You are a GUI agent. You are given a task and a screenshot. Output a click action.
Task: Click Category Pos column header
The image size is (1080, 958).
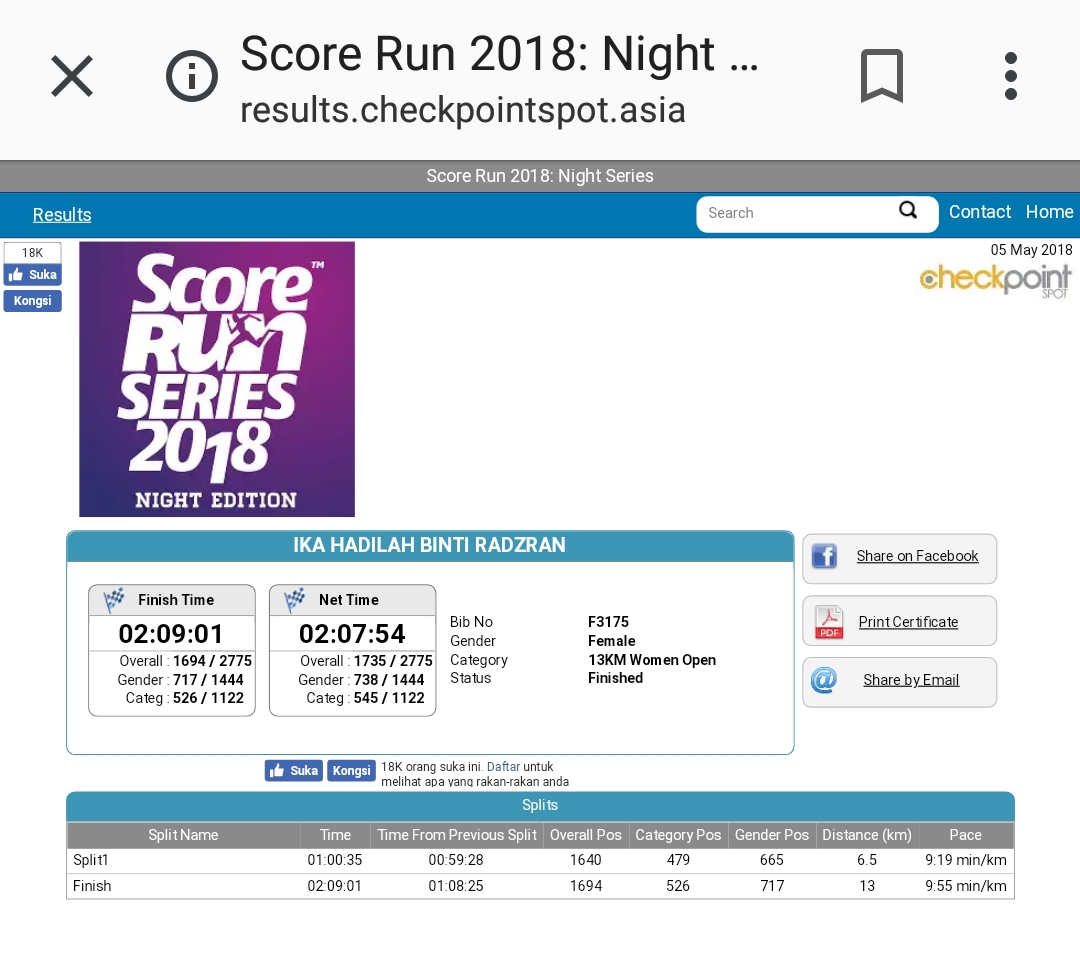678,835
